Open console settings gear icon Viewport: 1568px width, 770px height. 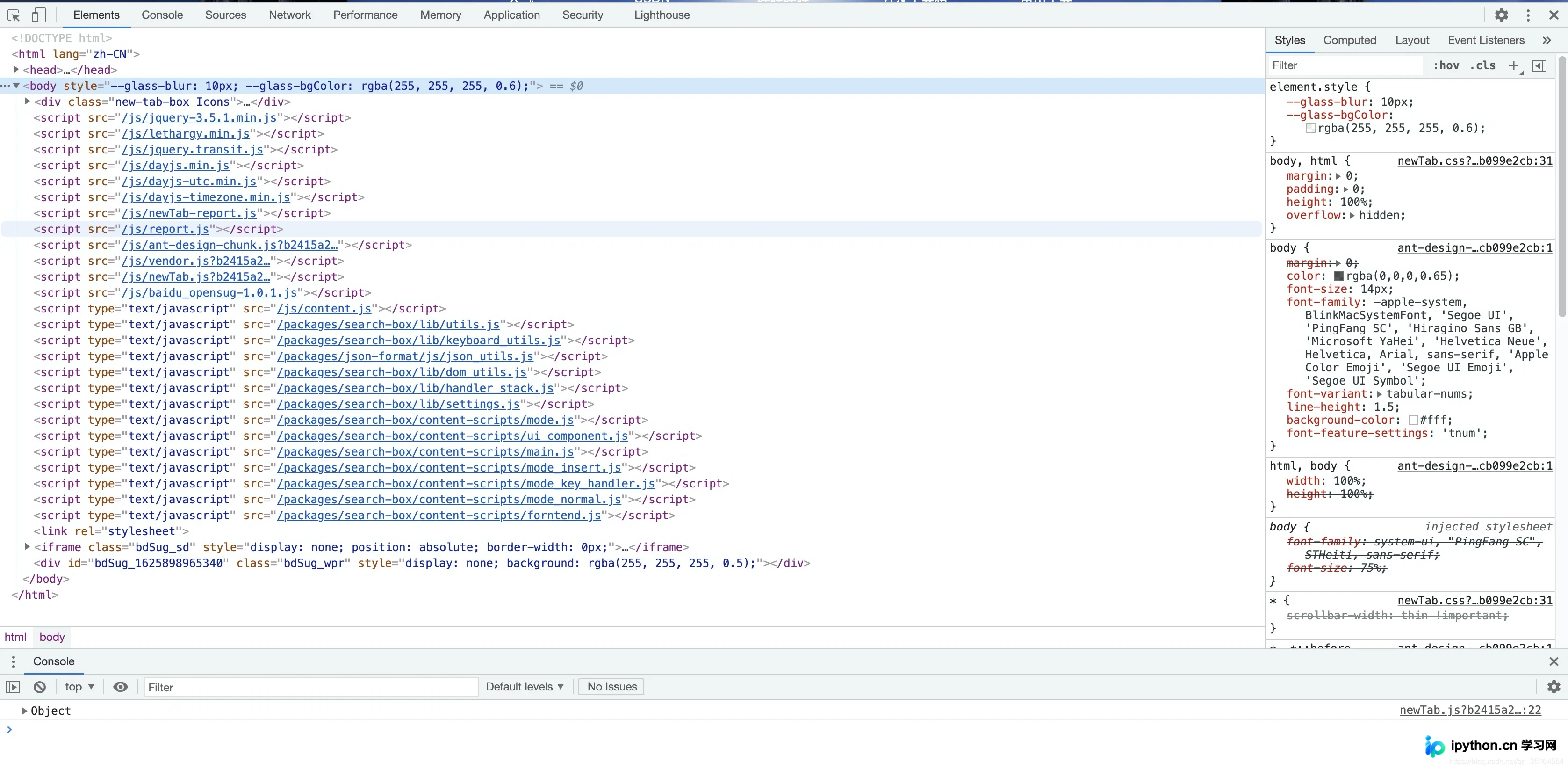point(1554,687)
